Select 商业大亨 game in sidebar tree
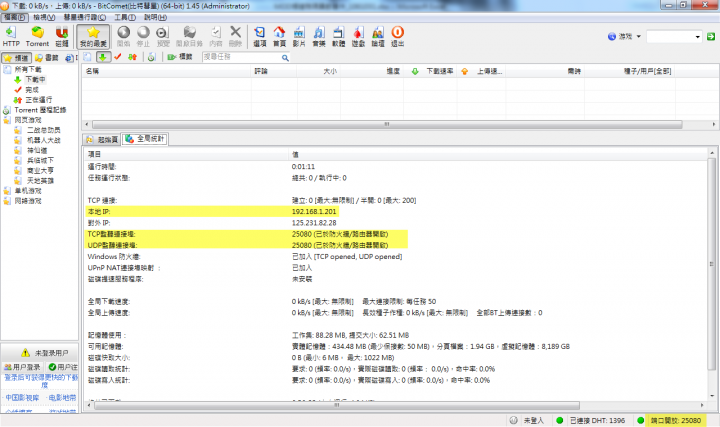720x427 pixels. pyautogui.click(x=40, y=170)
